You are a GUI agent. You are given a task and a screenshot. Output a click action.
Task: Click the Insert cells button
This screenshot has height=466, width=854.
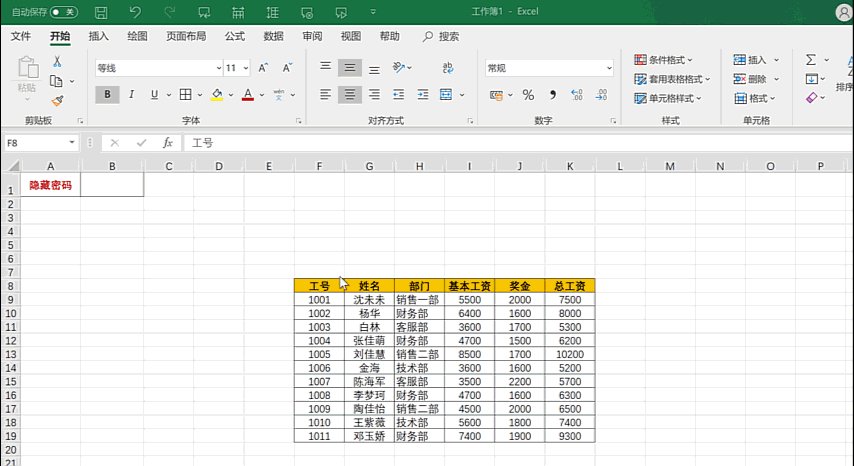coord(750,60)
